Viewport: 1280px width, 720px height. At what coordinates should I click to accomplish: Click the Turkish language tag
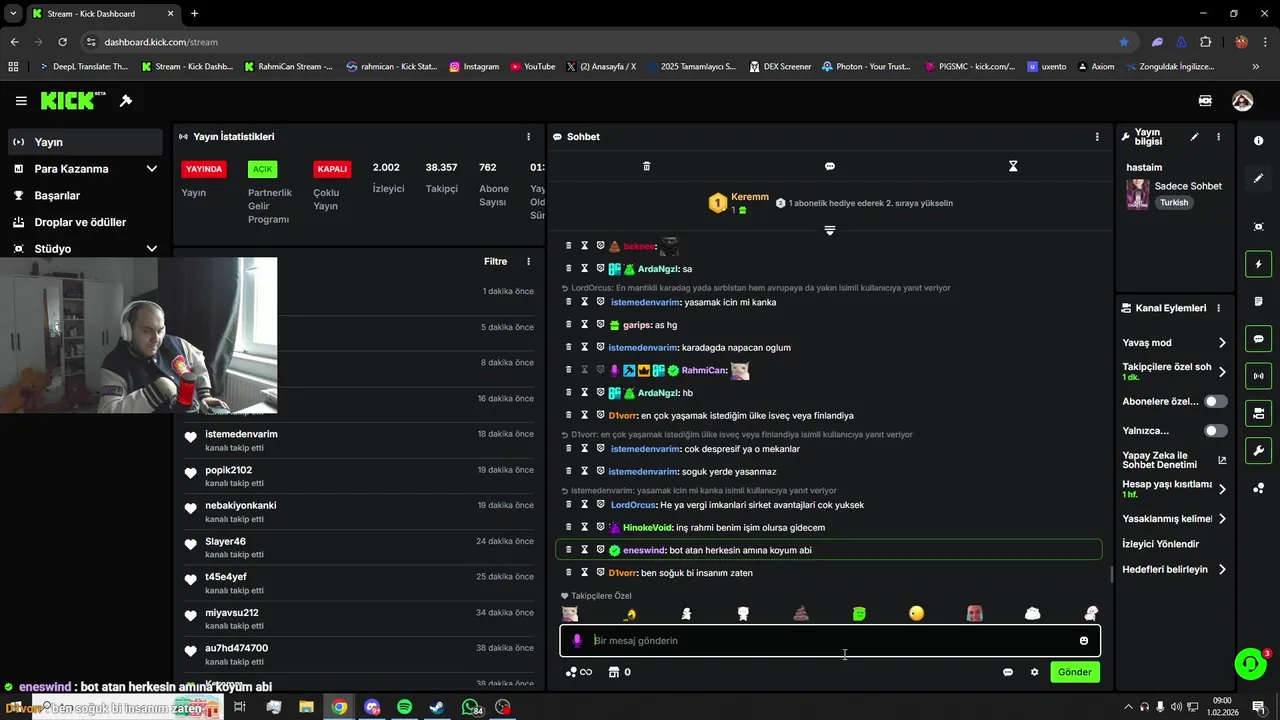[1174, 203]
